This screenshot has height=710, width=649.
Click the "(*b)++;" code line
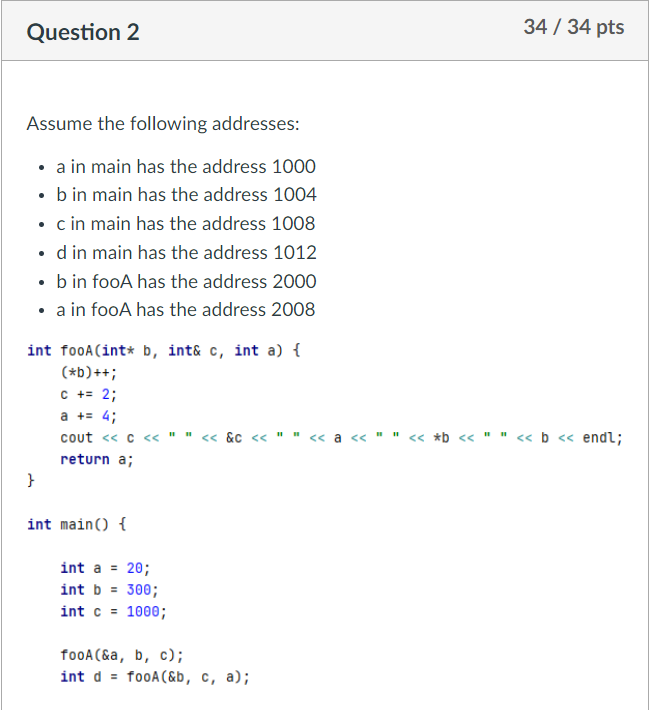pos(89,372)
